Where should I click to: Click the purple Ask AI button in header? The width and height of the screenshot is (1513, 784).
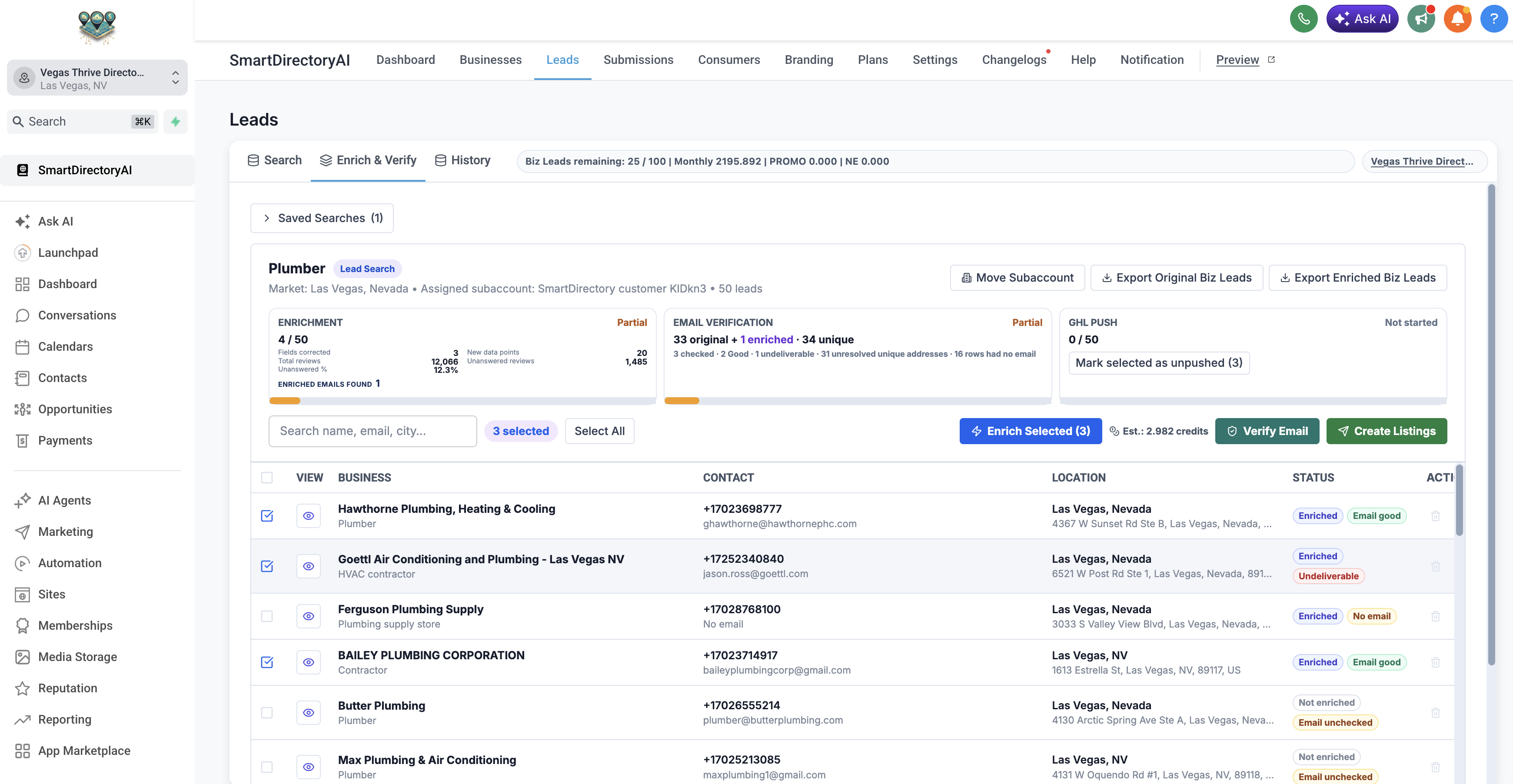tap(1362, 19)
